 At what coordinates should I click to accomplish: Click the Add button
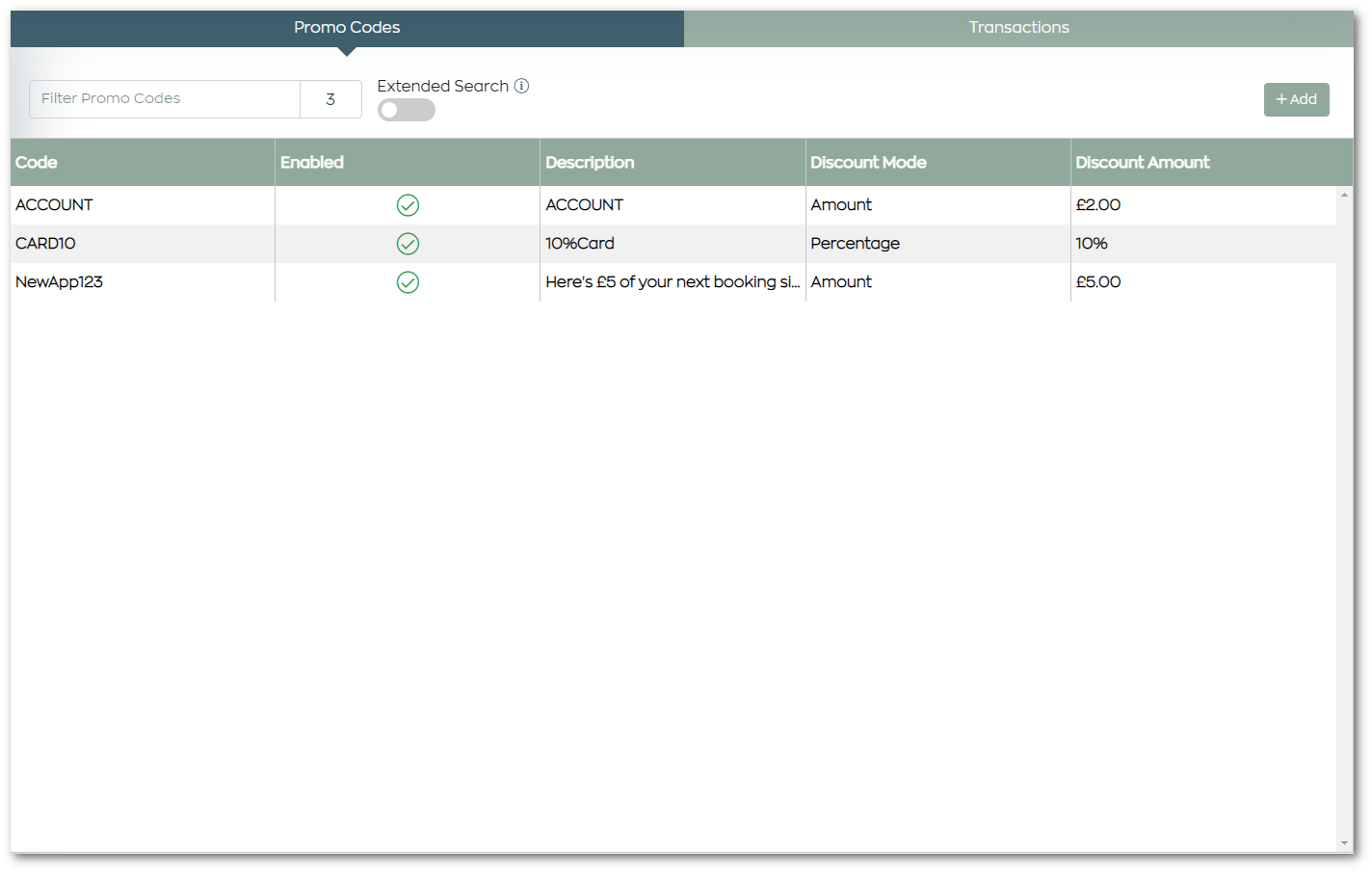1296,99
